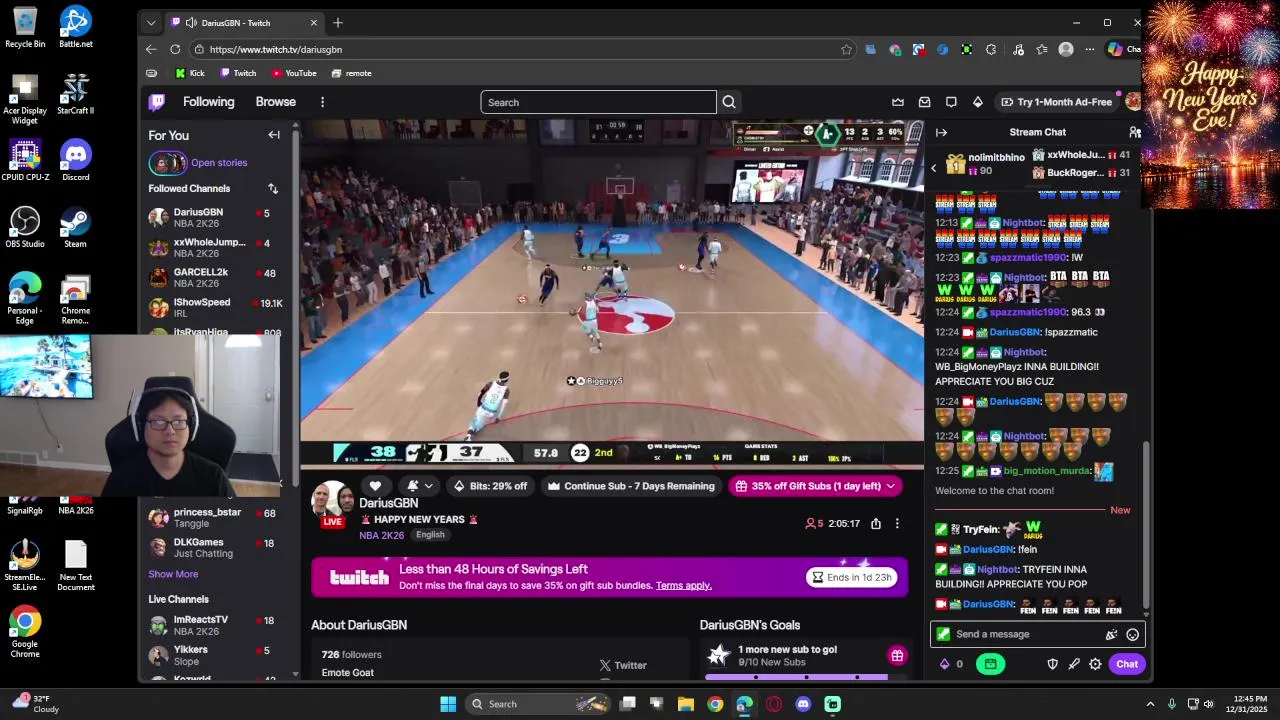Open the Terms apply link
The image size is (1280, 720).
[684, 585]
